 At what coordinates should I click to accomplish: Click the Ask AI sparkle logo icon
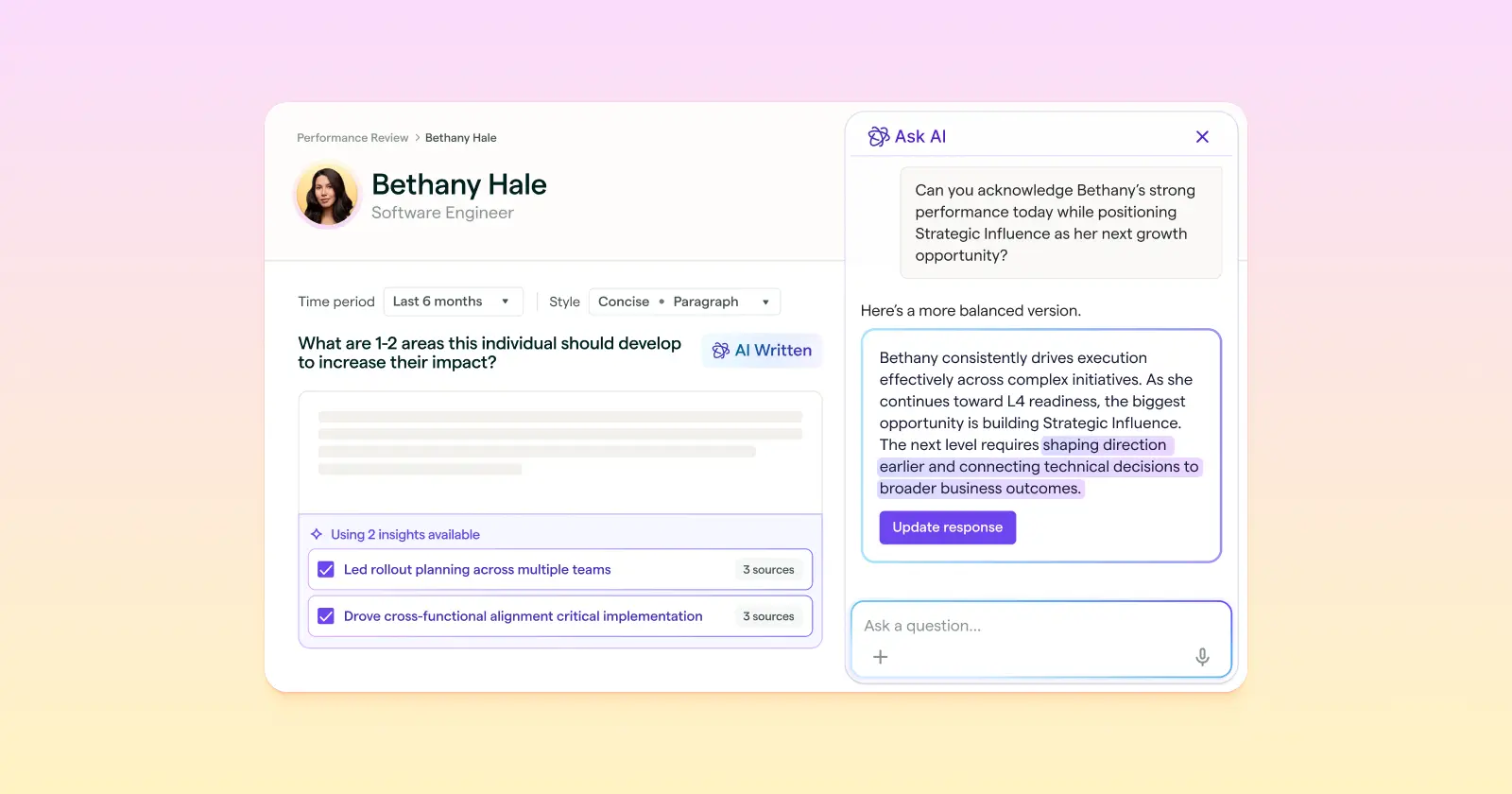879,137
